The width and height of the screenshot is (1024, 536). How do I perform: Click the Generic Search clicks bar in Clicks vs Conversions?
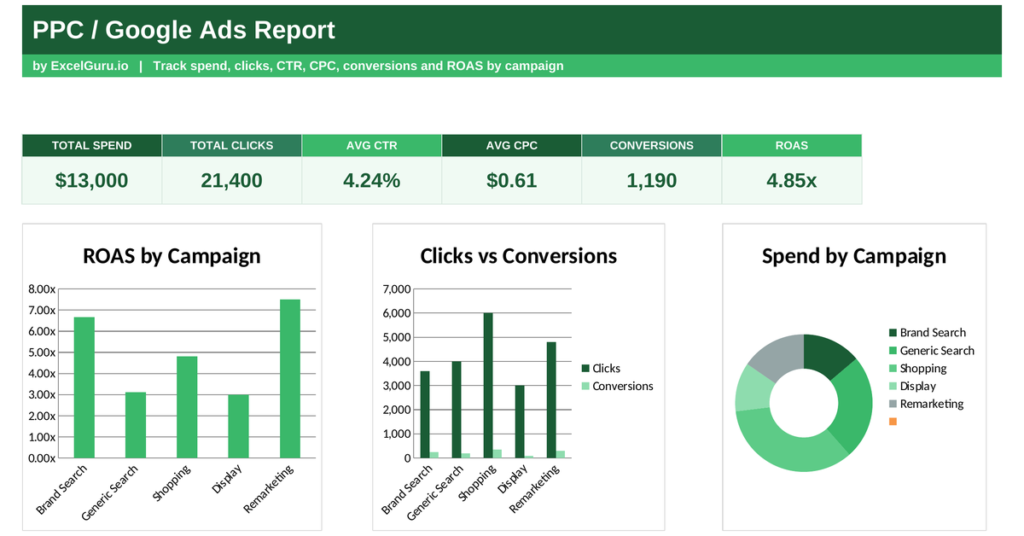pyautogui.click(x=456, y=409)
